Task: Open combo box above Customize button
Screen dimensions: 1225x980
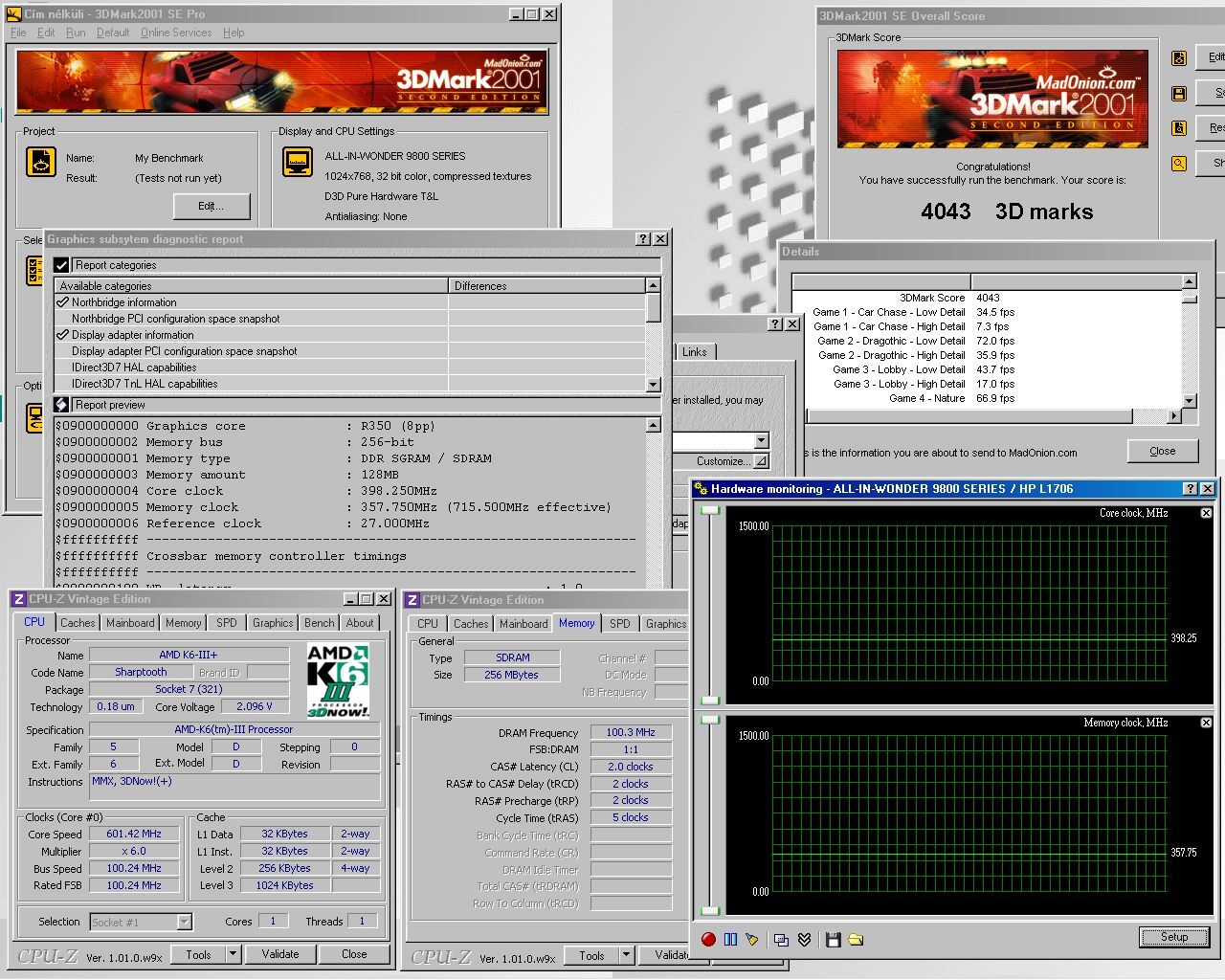Action: 761,440
